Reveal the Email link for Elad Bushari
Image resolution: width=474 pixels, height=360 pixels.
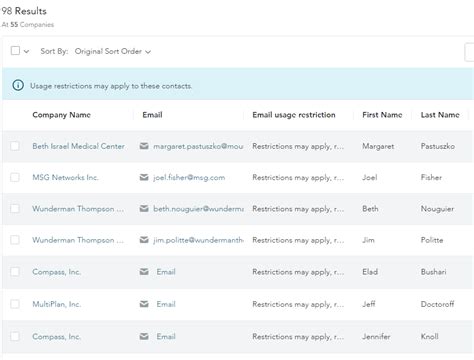166,272
